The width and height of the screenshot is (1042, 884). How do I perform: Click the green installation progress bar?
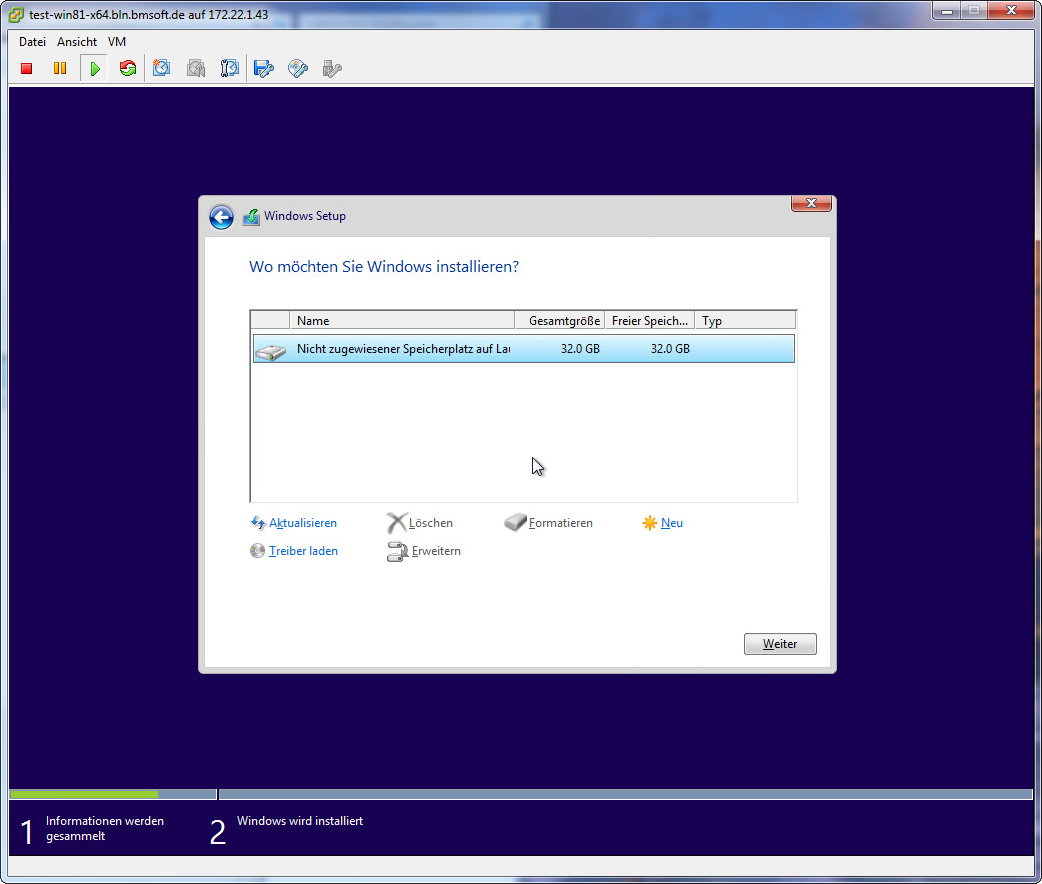[84, 794]
